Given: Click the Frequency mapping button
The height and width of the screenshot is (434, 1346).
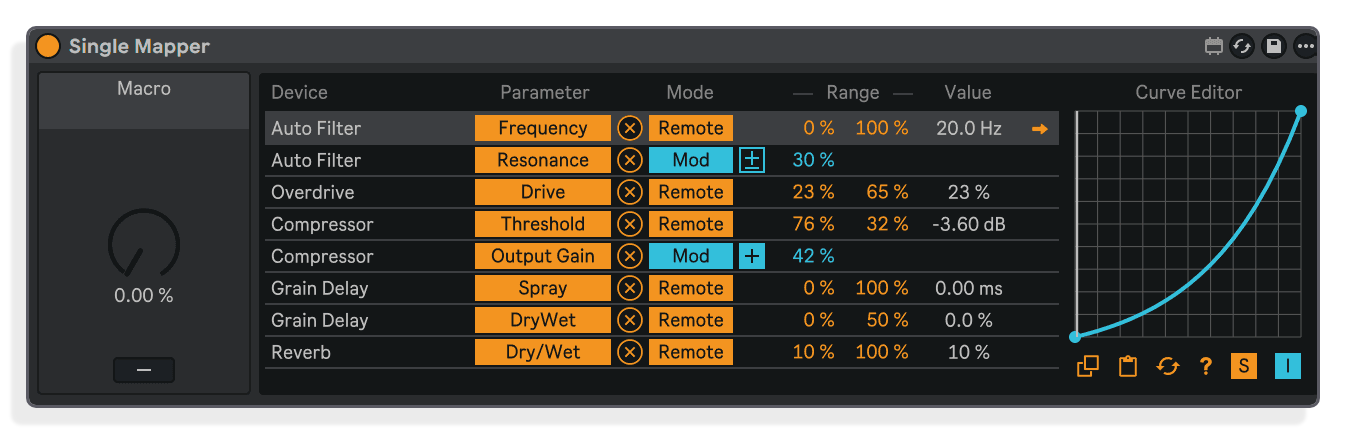Looking at the screenshot, I should (543, 128).
